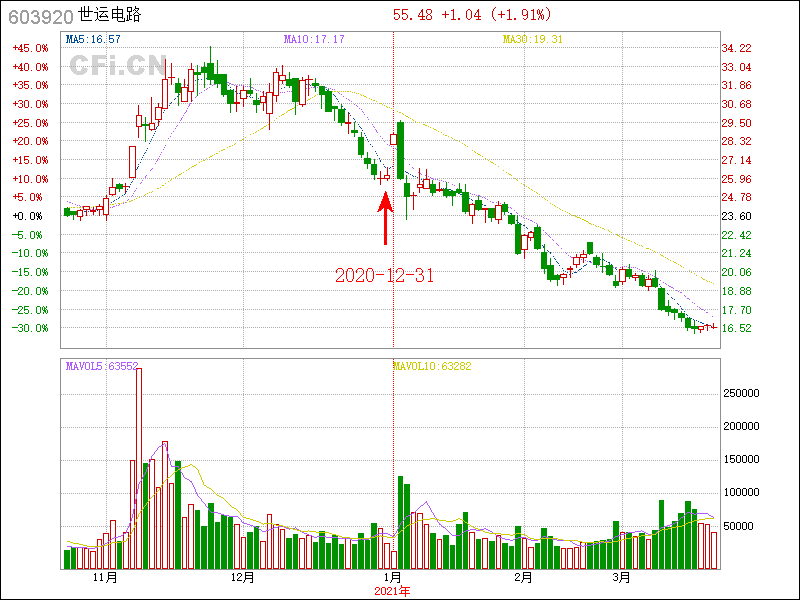Image resolution: width=800 pixels, height=600 pixels.
Task: Click the MAVOL10:63282 volume label
Action: pyautogui.click(x=431, y=366)
